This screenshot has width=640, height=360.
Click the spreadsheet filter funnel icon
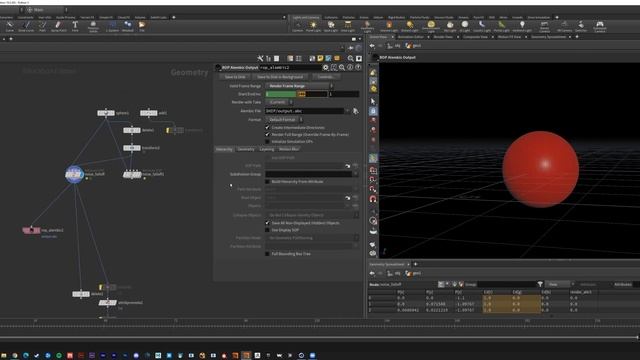(540, 284)
